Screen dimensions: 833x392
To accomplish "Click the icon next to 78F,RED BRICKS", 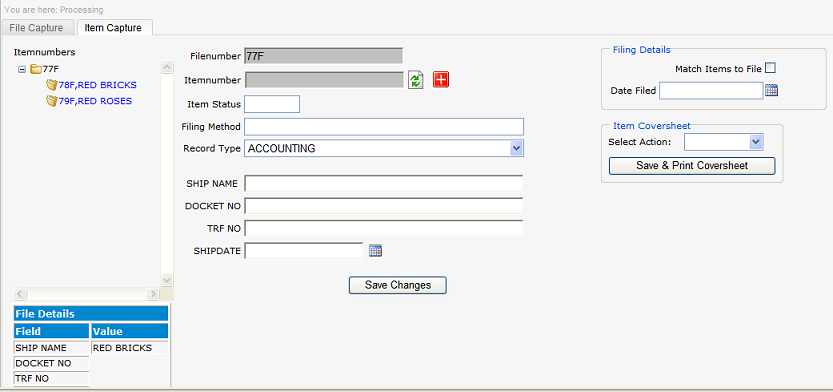I will click(x=52, y=85).
